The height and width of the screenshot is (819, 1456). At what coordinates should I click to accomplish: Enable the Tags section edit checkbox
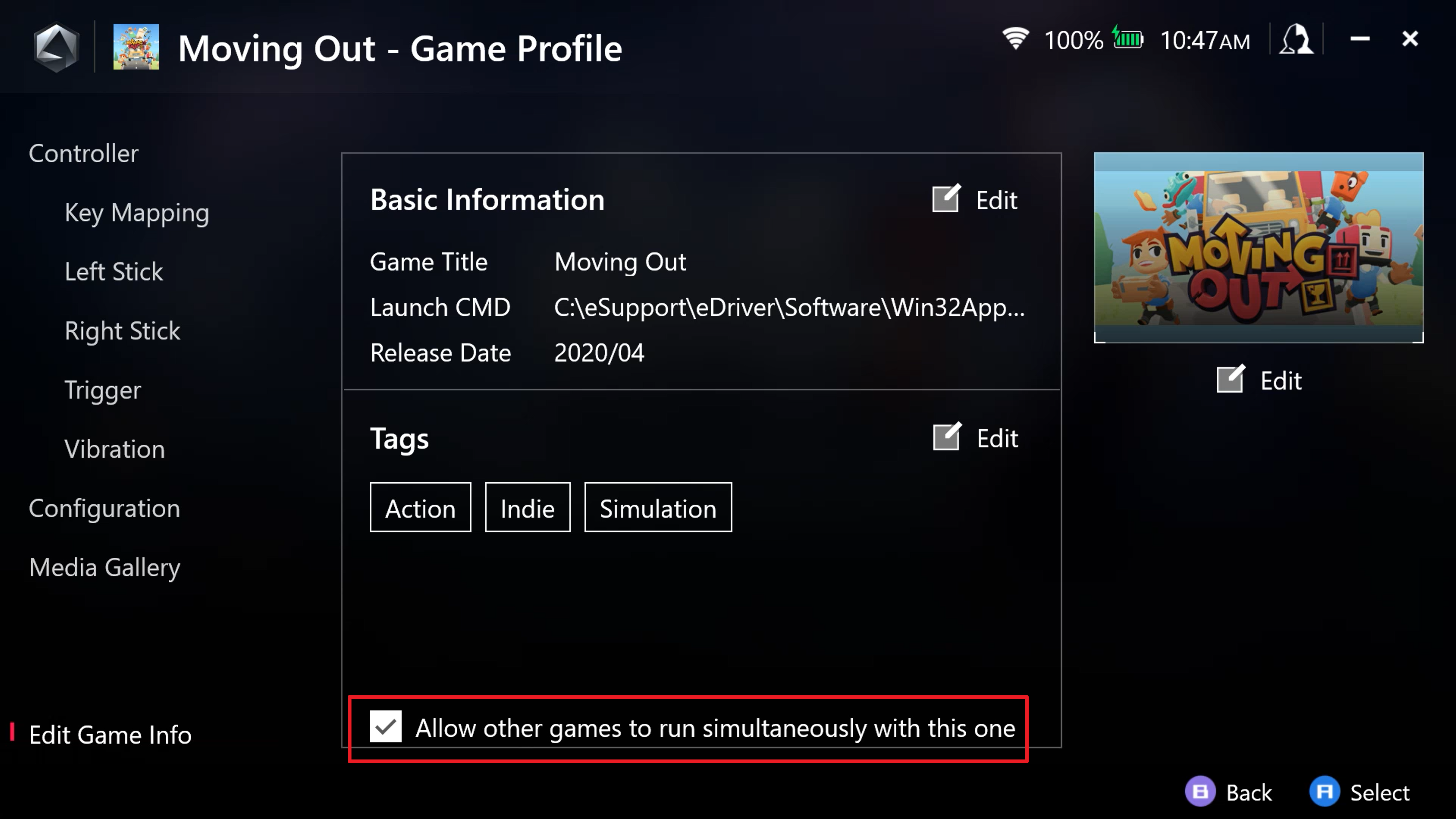coord(945,438)
